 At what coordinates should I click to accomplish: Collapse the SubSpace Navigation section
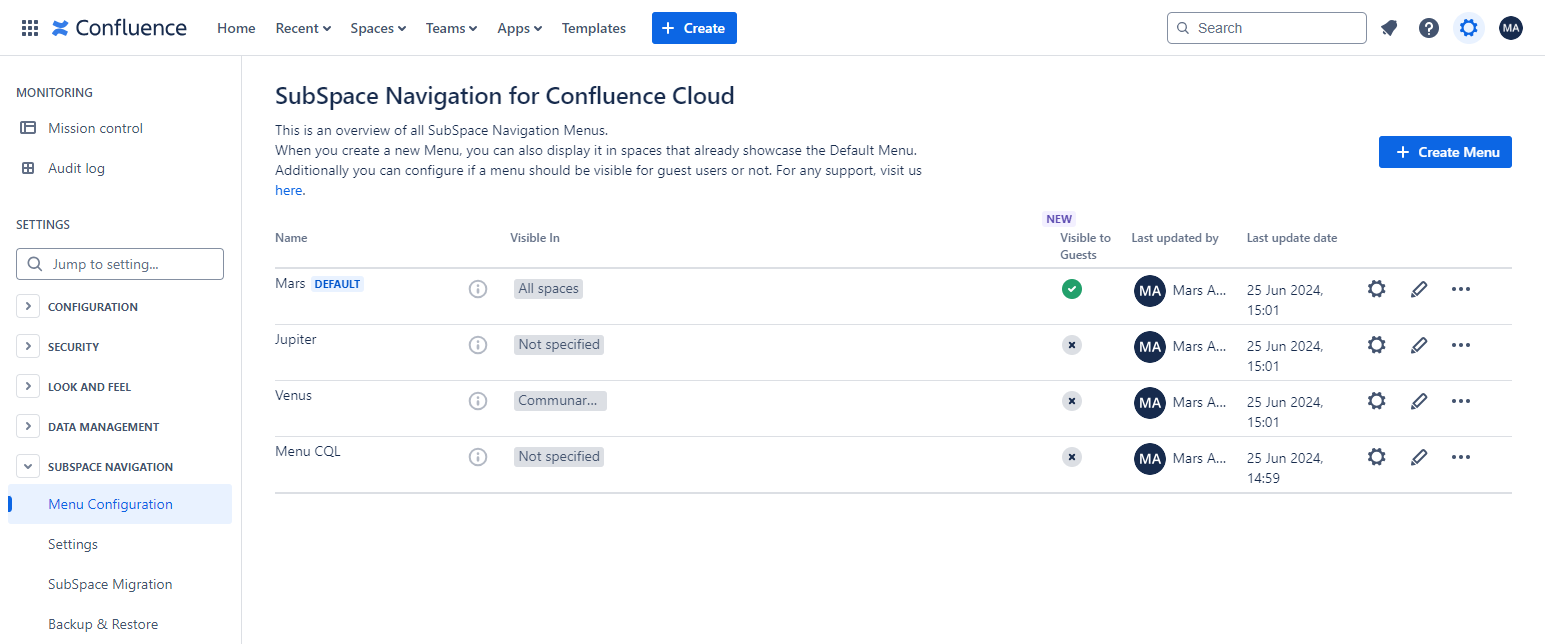coord(28,467)
